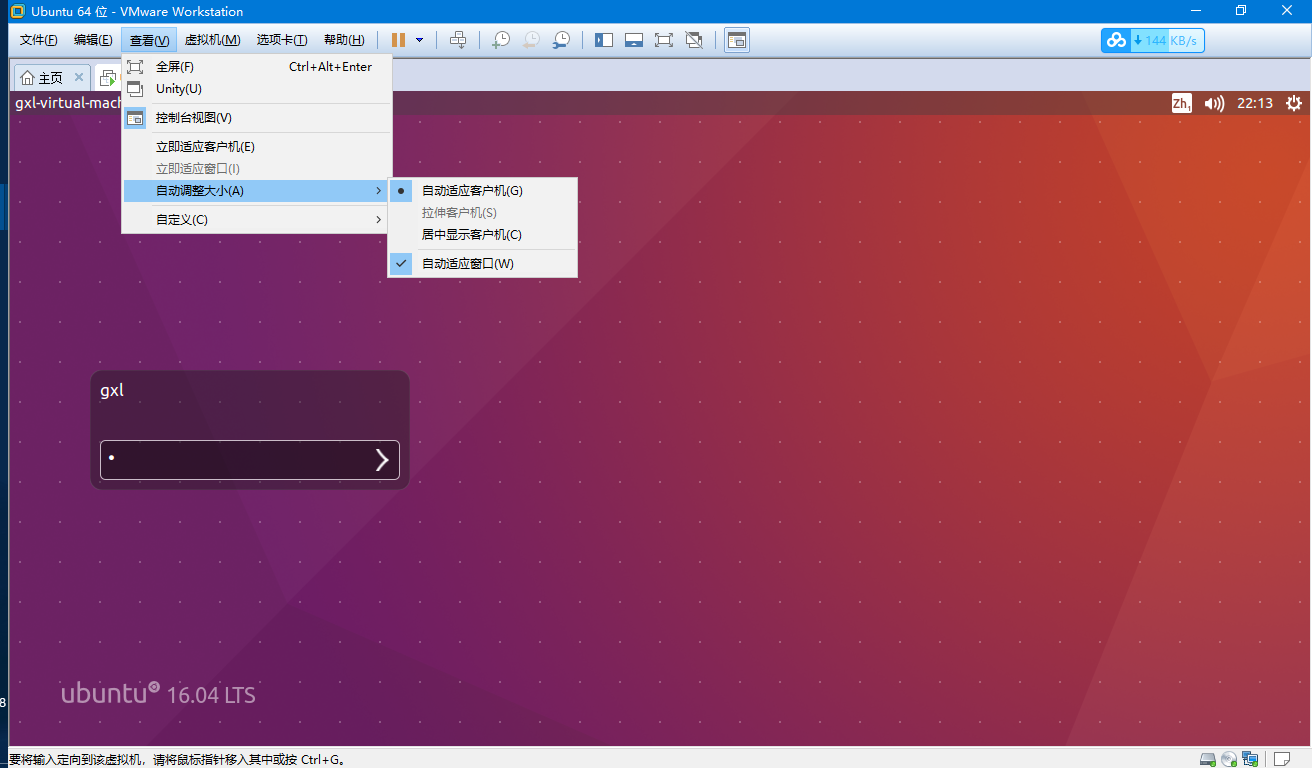Click the Unity icon in 查看 menu
This screenshot has height=768, width=1312.
pos(135,89)
